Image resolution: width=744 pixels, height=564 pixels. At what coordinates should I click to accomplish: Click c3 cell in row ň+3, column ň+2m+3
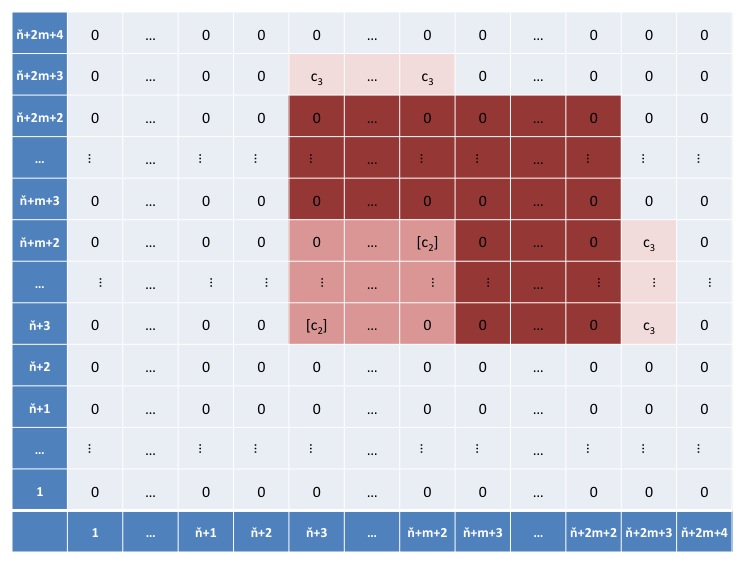point(649,325)
